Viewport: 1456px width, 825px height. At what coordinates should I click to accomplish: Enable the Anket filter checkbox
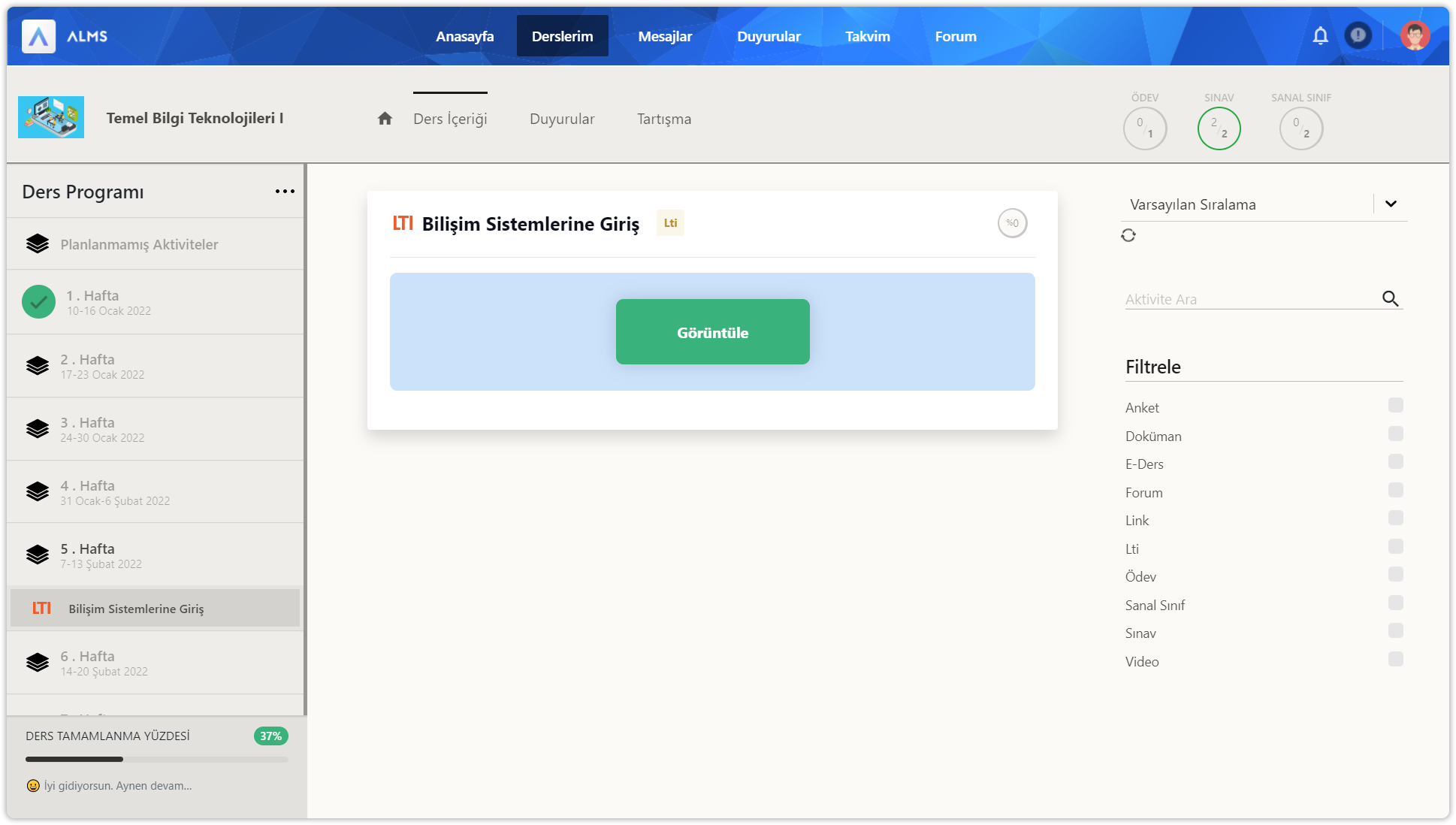[x=1395, y=406]
